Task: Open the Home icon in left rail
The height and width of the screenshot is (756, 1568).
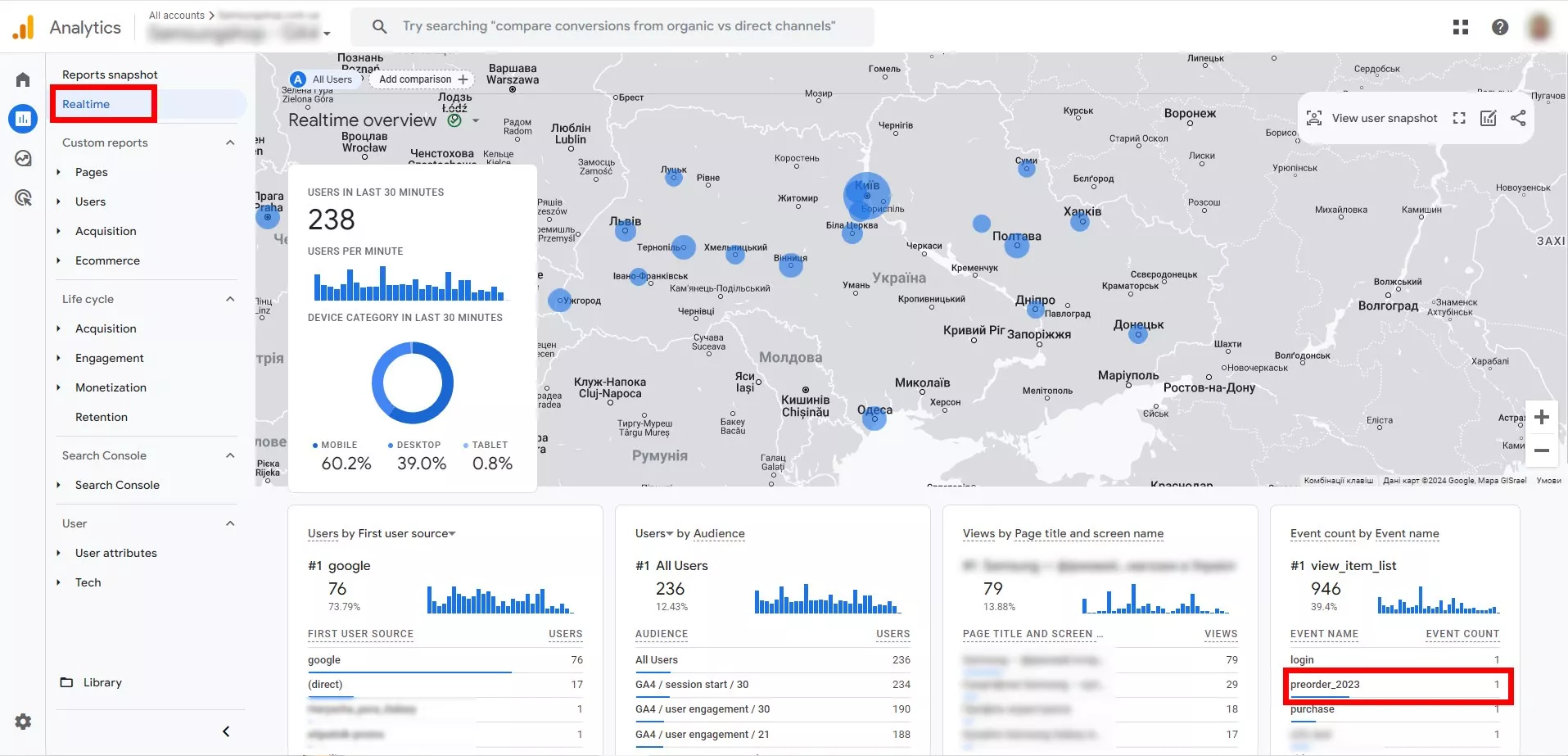Action: coord(23,79)
